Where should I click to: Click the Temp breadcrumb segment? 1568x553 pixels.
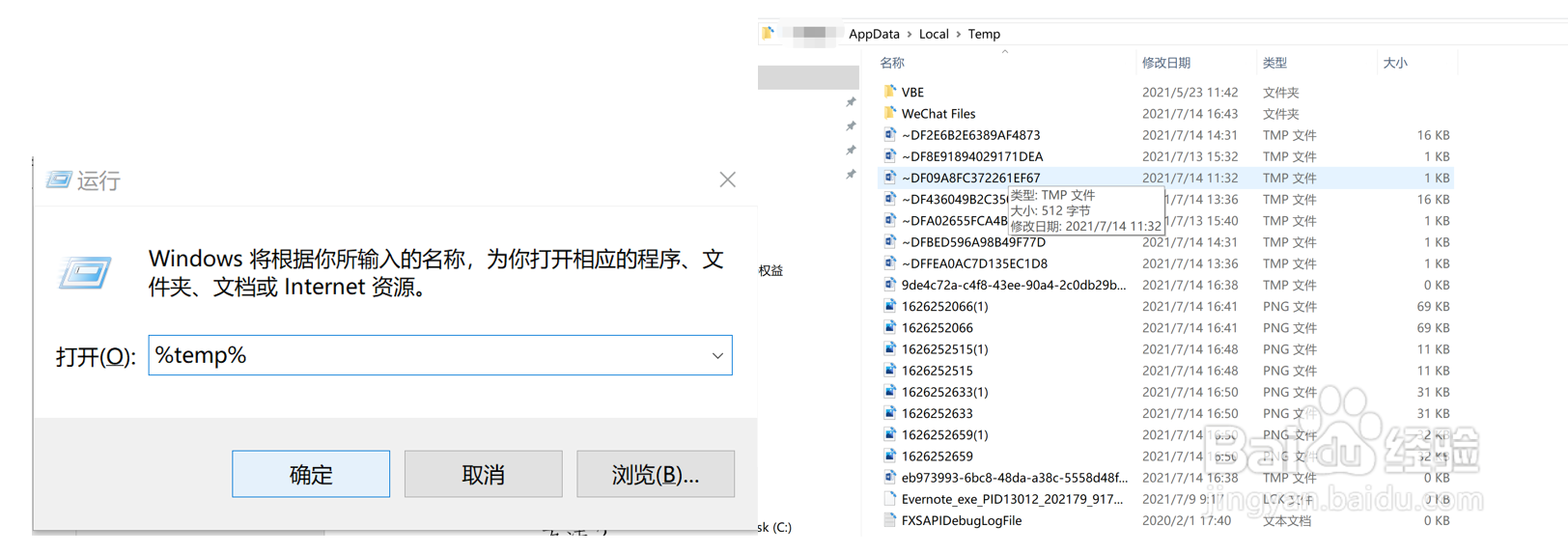(x=984, y=34)
